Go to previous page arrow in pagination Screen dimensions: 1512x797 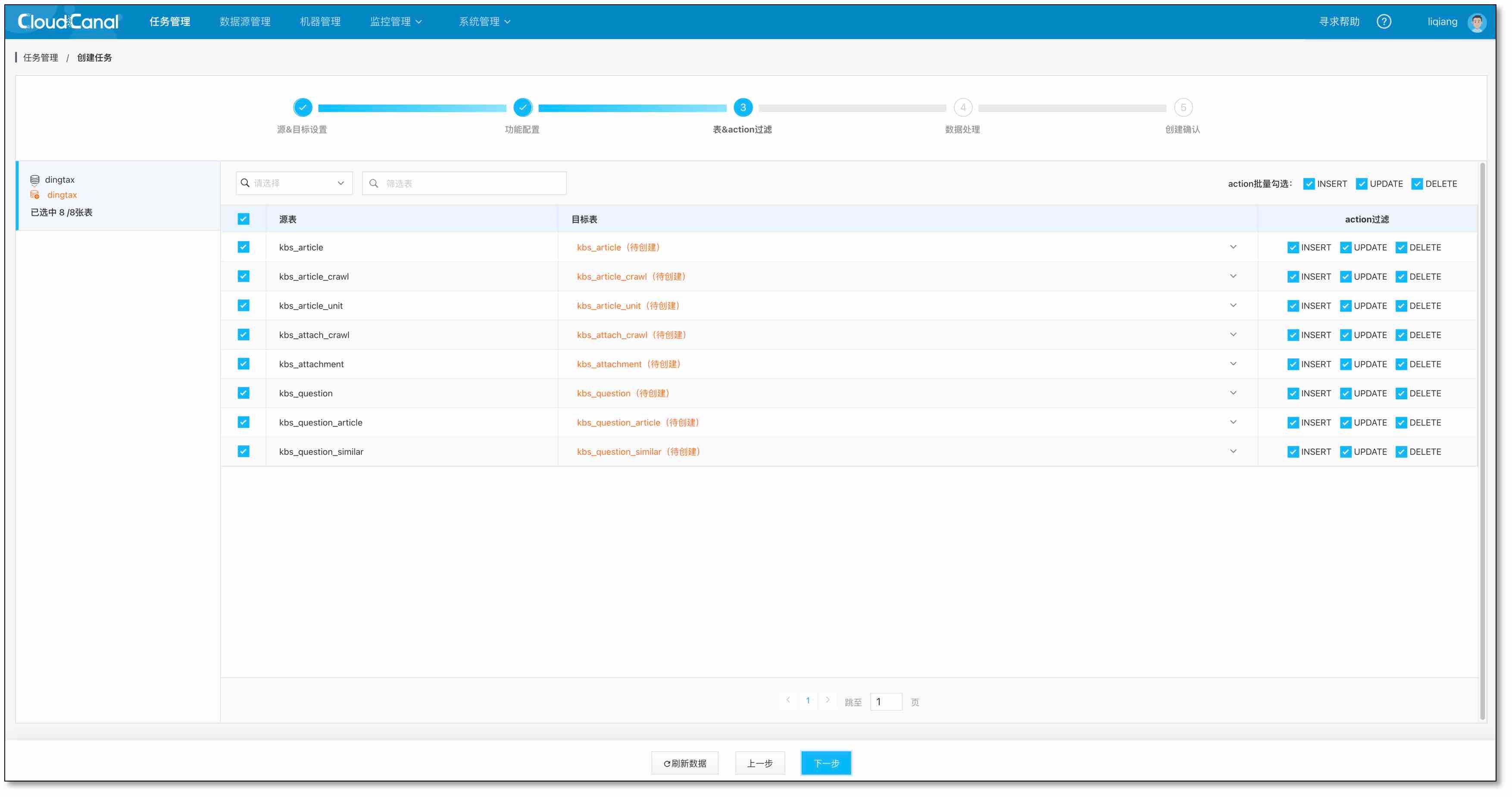click(788, 700)
